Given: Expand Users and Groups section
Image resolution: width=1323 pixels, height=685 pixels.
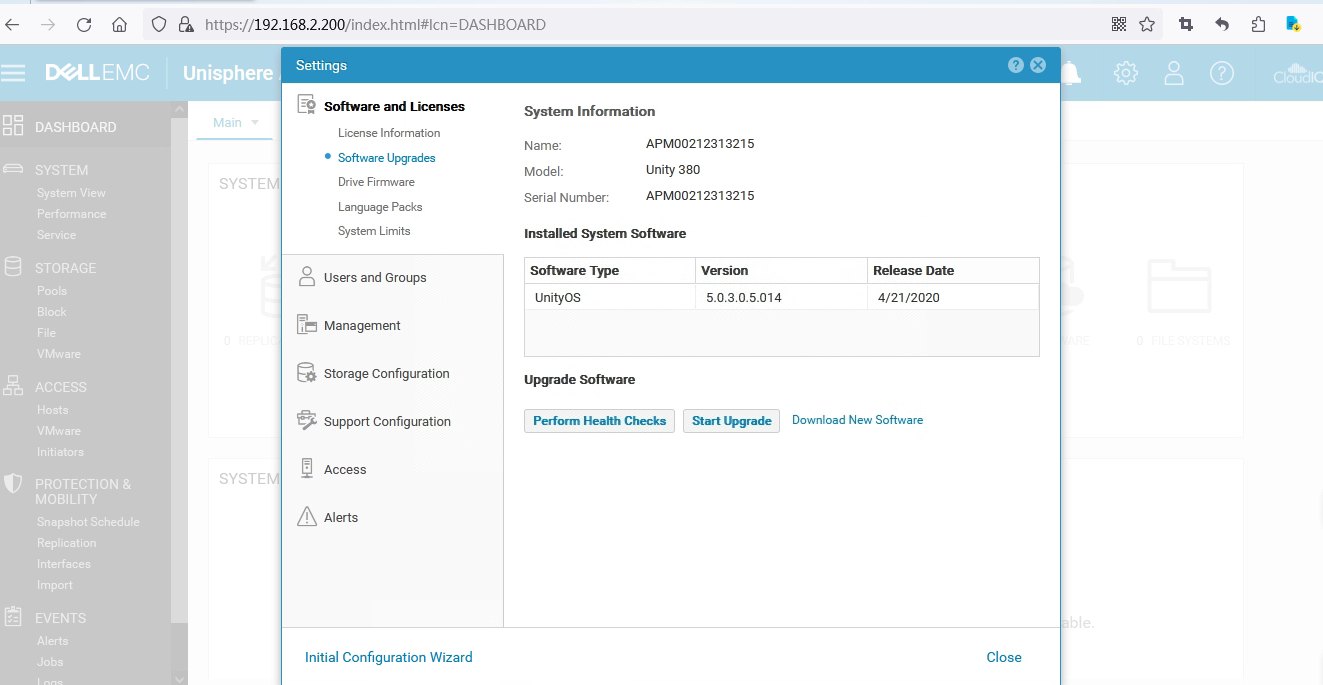Looking at the screenshot, I should click(x=375, y=278).
